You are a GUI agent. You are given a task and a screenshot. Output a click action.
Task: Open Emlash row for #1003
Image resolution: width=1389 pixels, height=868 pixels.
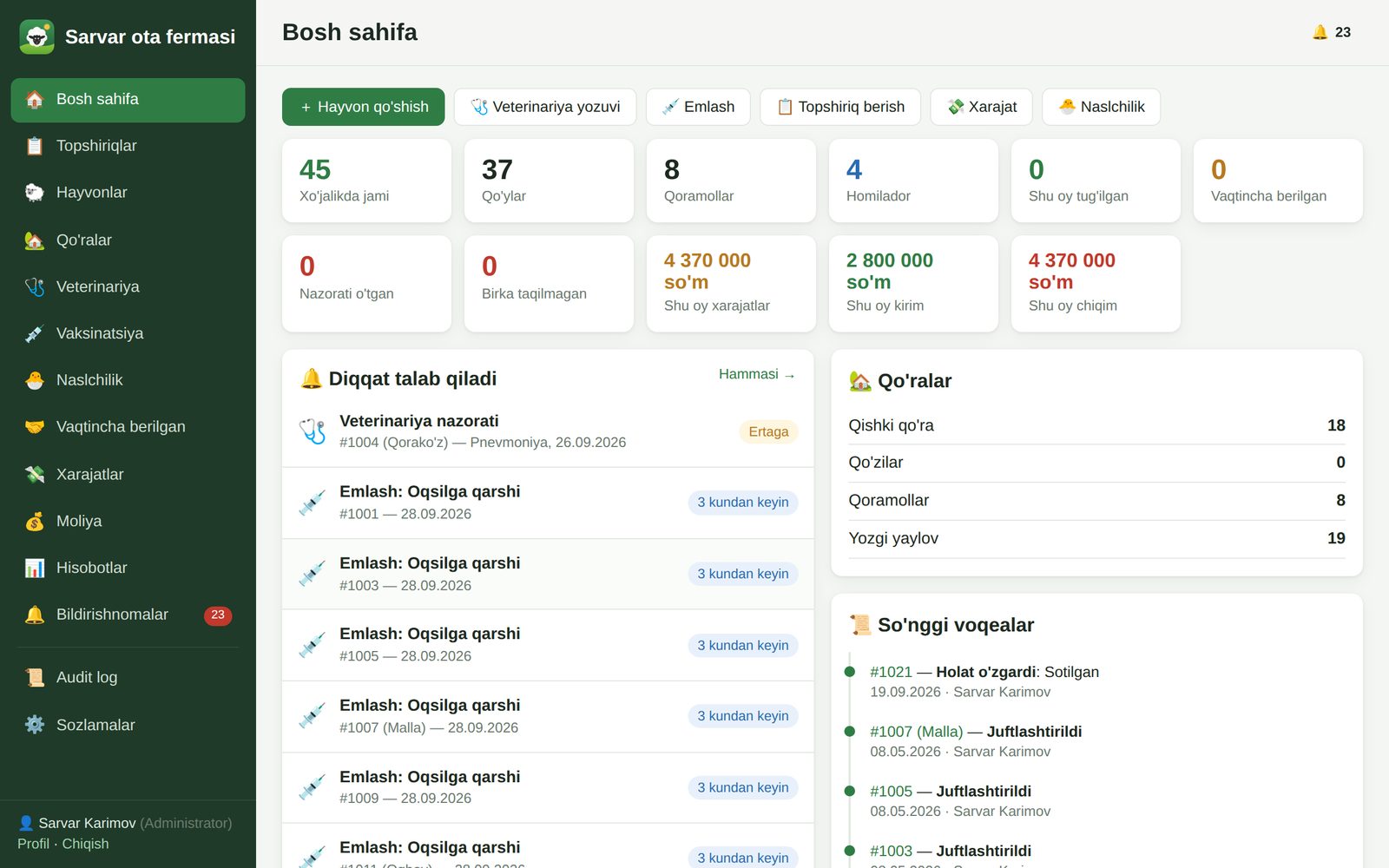coord(548,574)
